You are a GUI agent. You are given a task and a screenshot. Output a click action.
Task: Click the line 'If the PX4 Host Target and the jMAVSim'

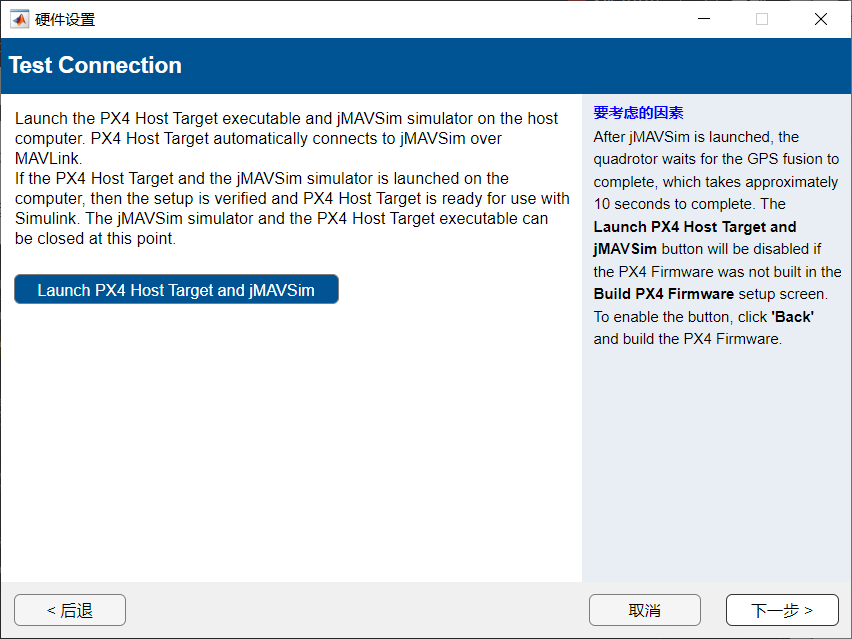coord(262,179)
